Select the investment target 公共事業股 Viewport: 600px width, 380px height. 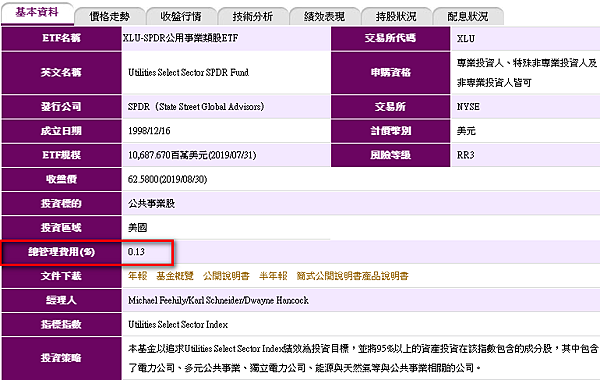point(152,204)
